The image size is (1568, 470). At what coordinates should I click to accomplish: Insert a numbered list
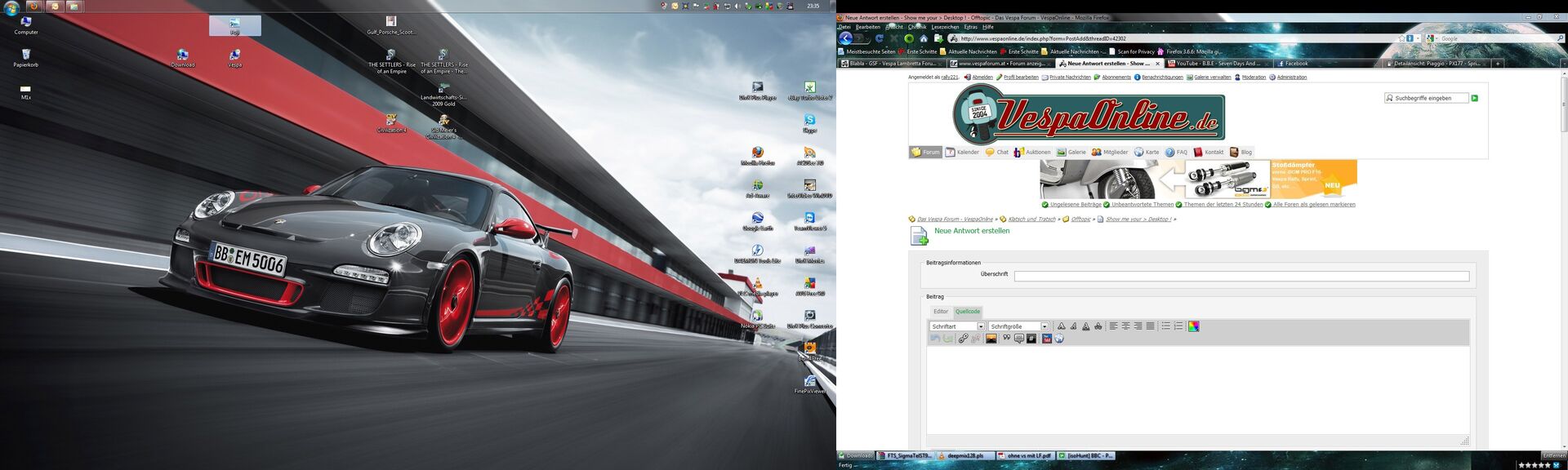[1178, 326]
